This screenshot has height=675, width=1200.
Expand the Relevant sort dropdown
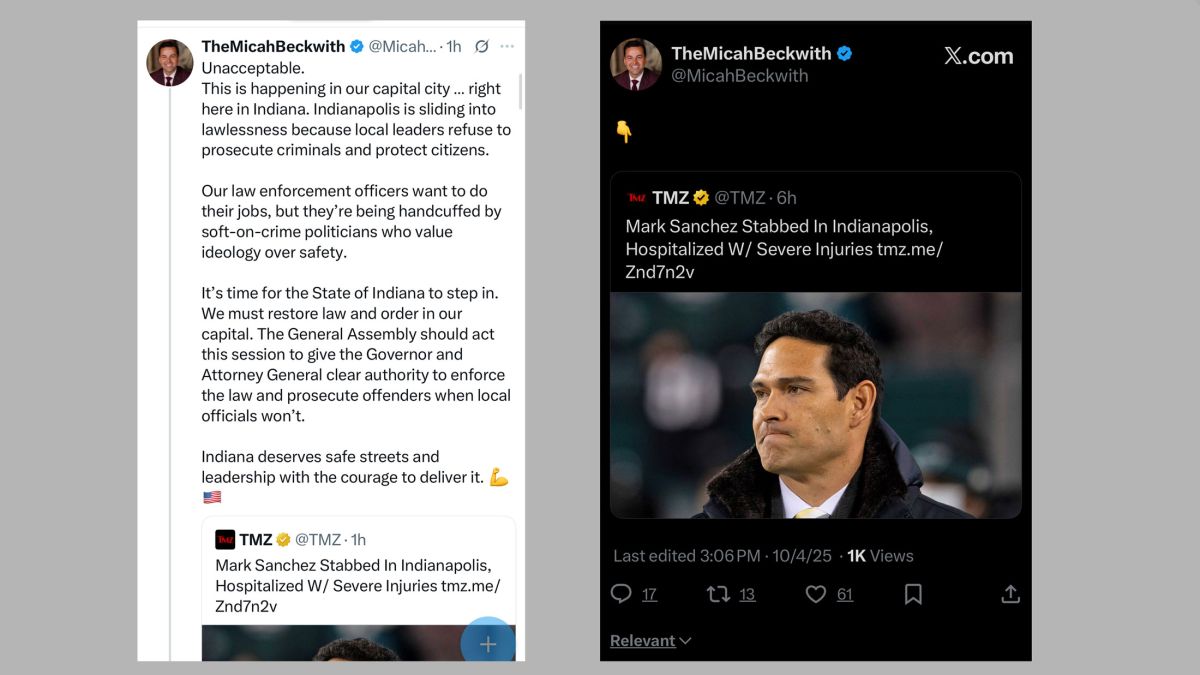coord(650,641)
